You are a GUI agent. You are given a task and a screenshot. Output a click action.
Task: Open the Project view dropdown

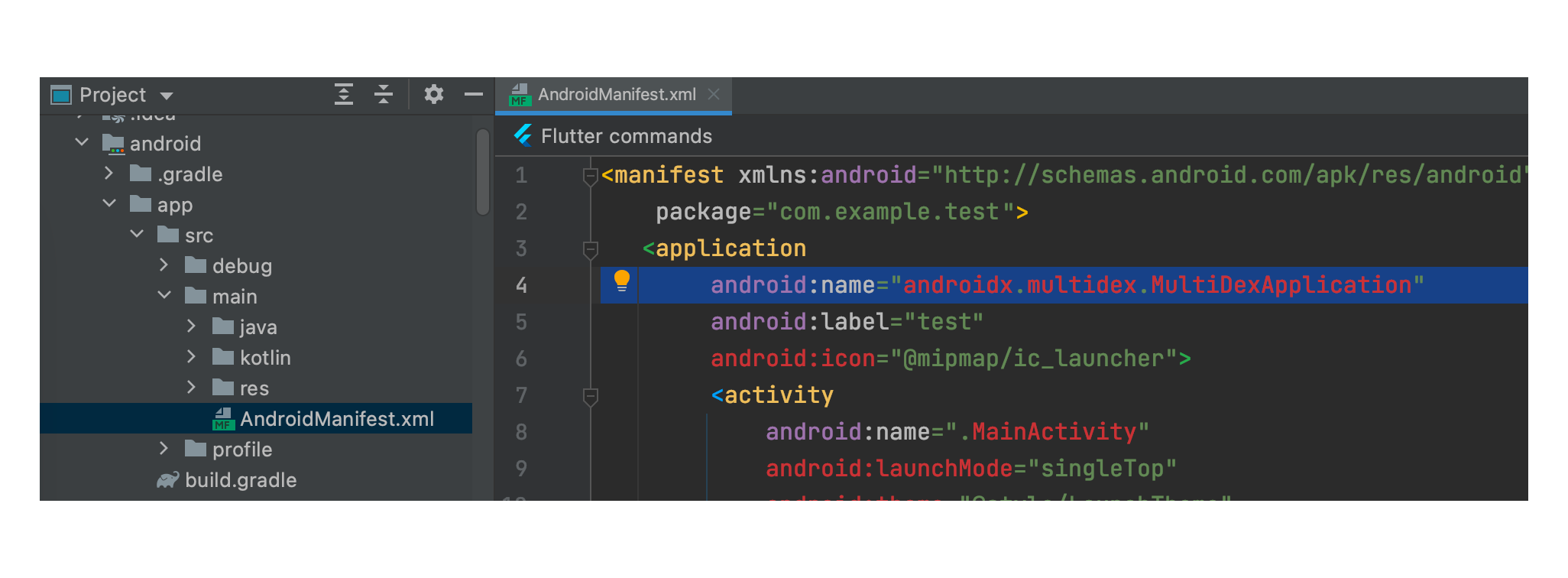167,96
